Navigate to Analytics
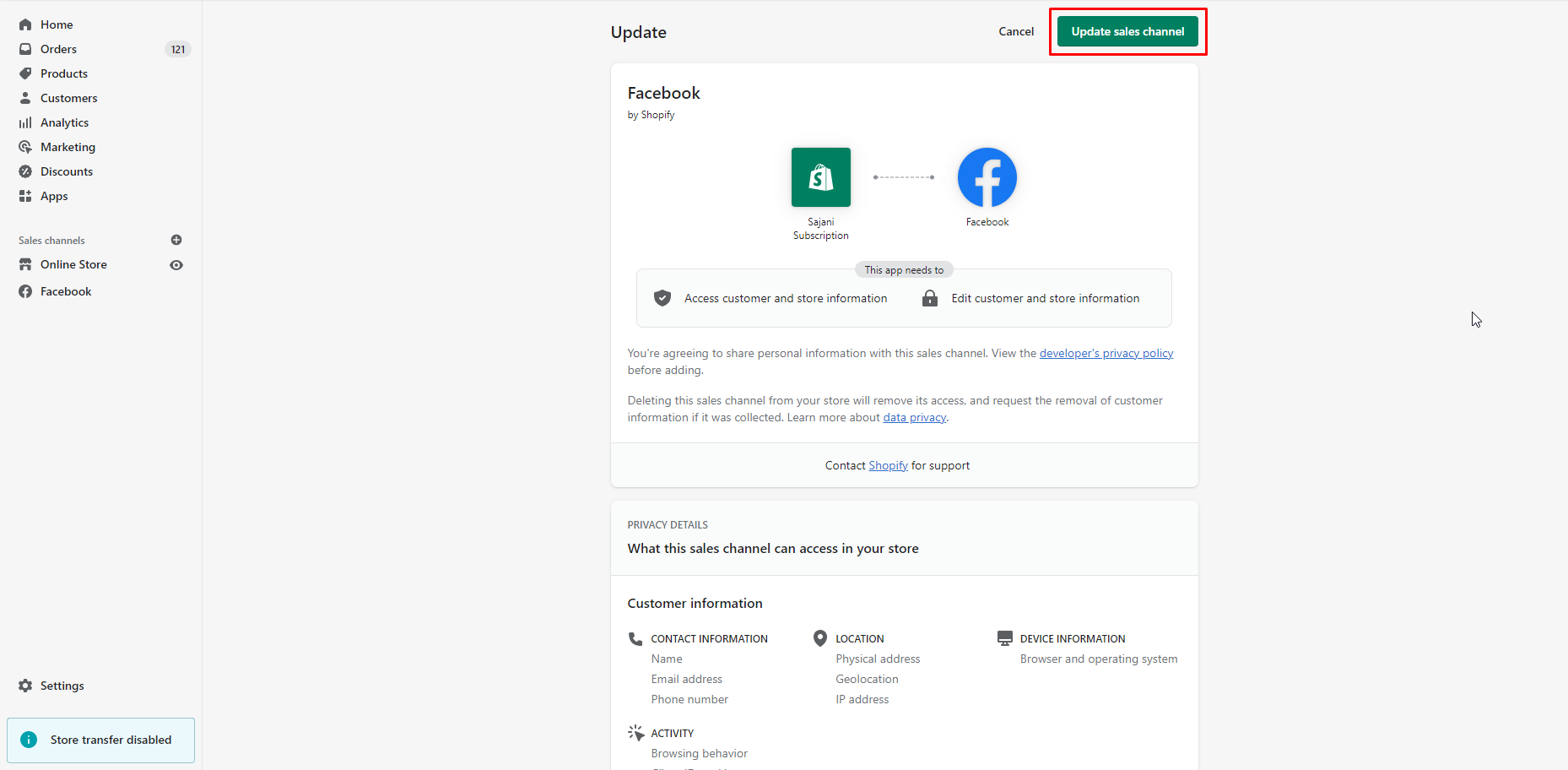 coord(64,122)
